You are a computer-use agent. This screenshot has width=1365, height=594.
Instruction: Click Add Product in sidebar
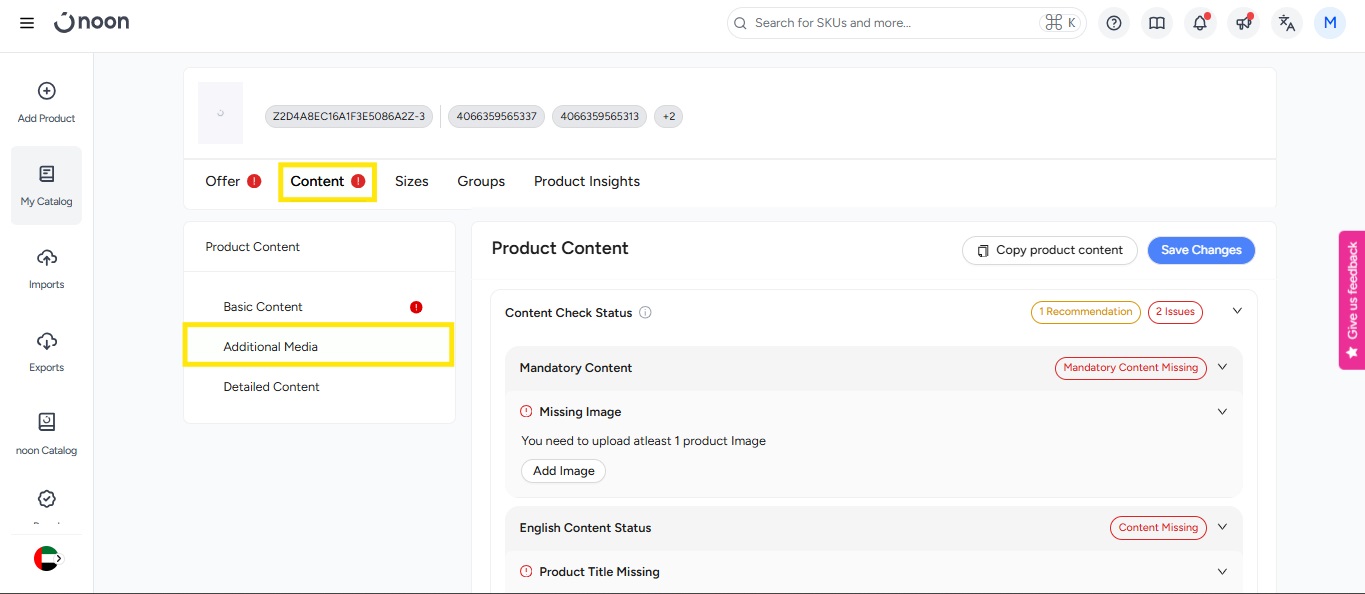[46, 102]
